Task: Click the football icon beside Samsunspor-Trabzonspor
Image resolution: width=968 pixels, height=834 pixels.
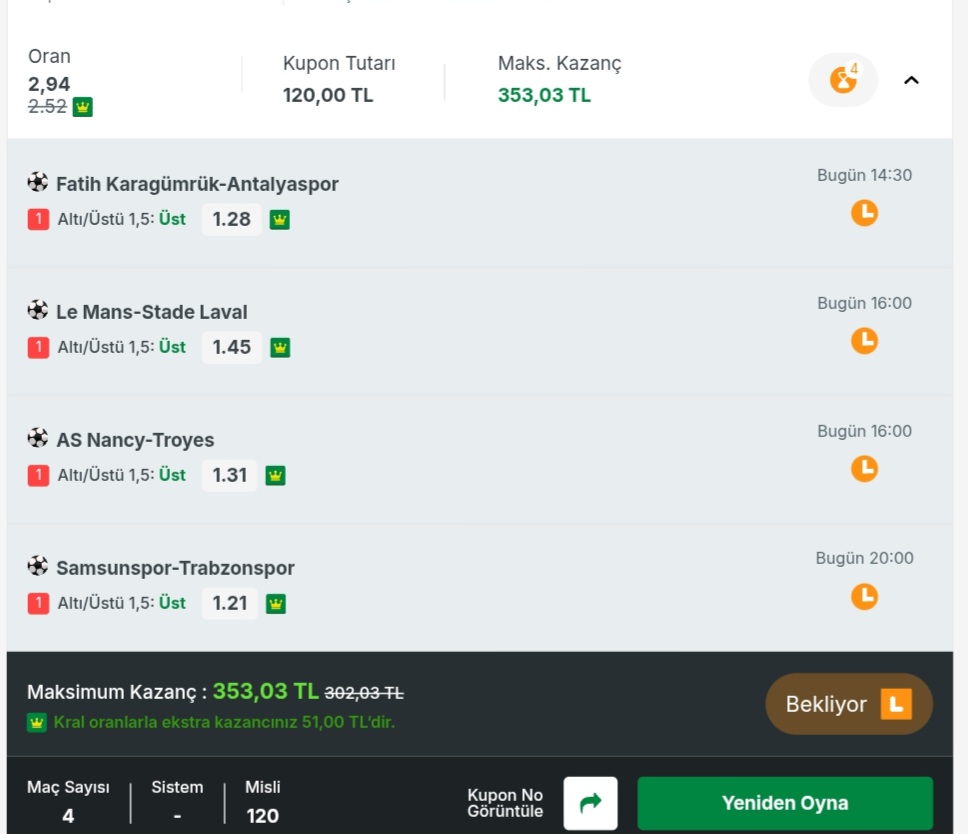Action: pos(38,565)
